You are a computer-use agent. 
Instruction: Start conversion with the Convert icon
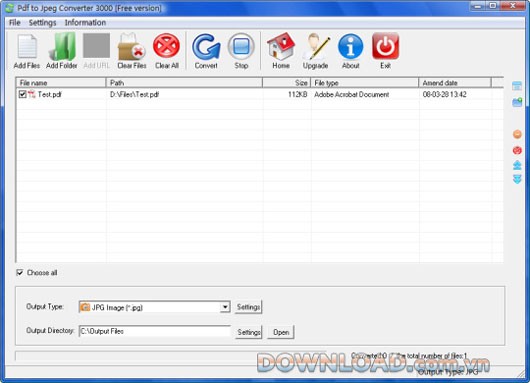206,46
